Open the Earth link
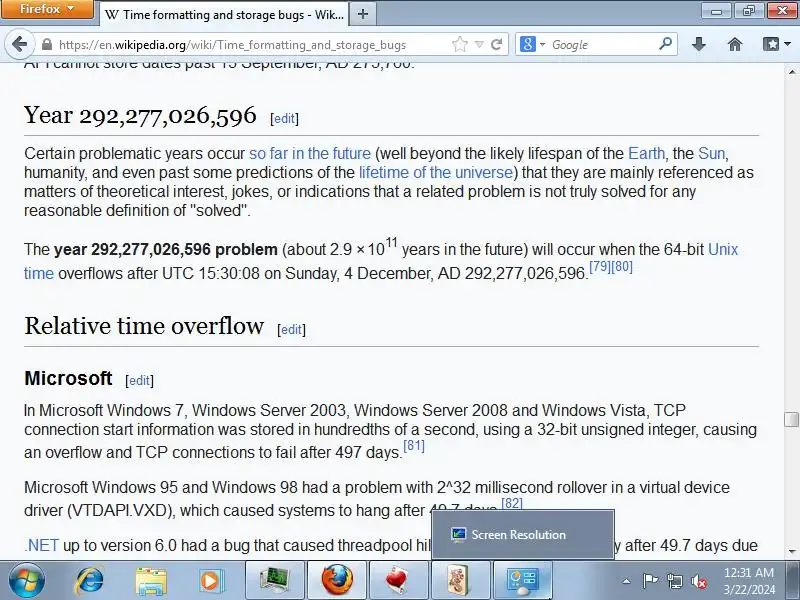This screenshot has width=800, height=600. [646, 154]
